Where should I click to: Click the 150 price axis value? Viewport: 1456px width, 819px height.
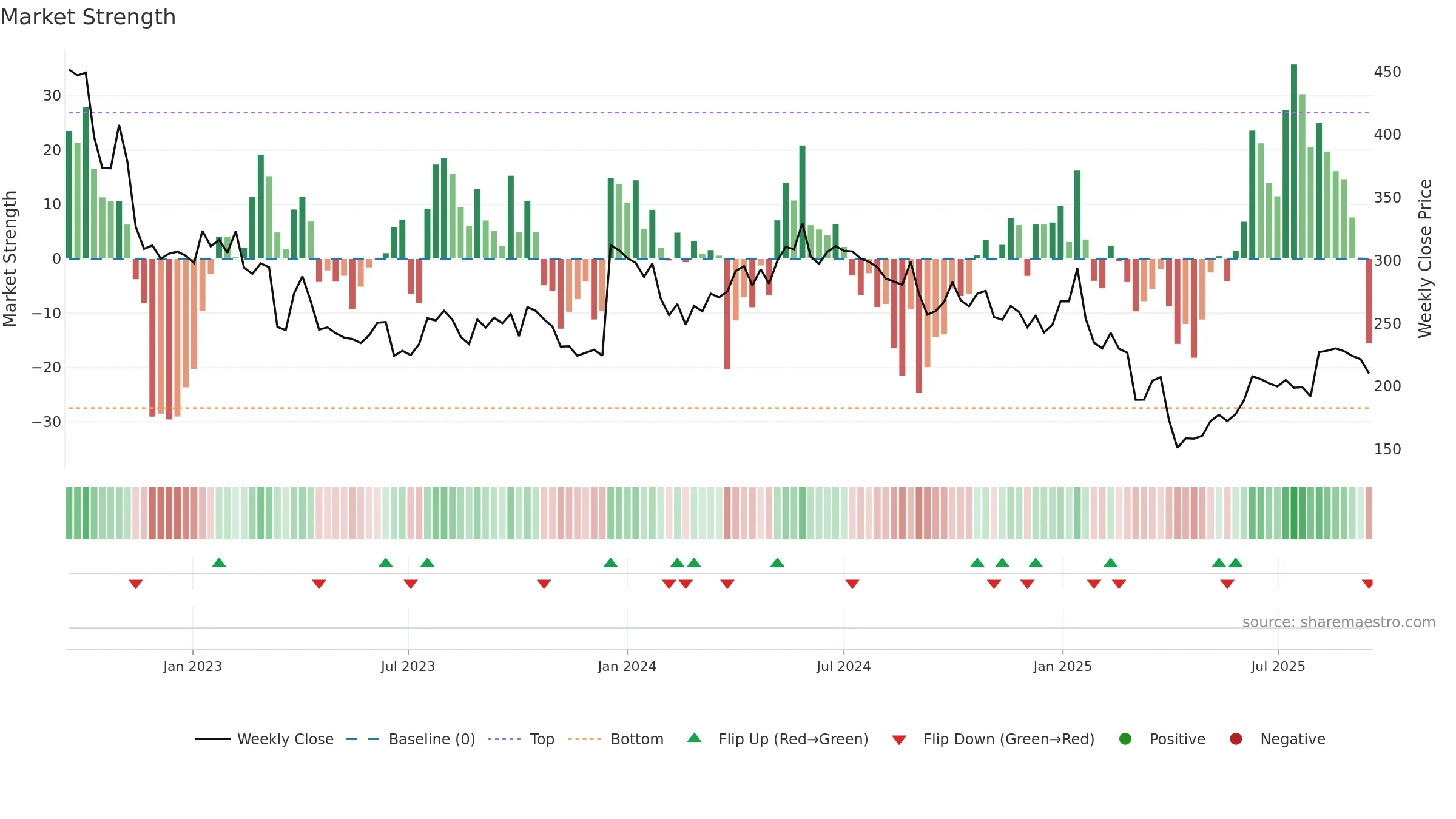tap(1387, 450)
